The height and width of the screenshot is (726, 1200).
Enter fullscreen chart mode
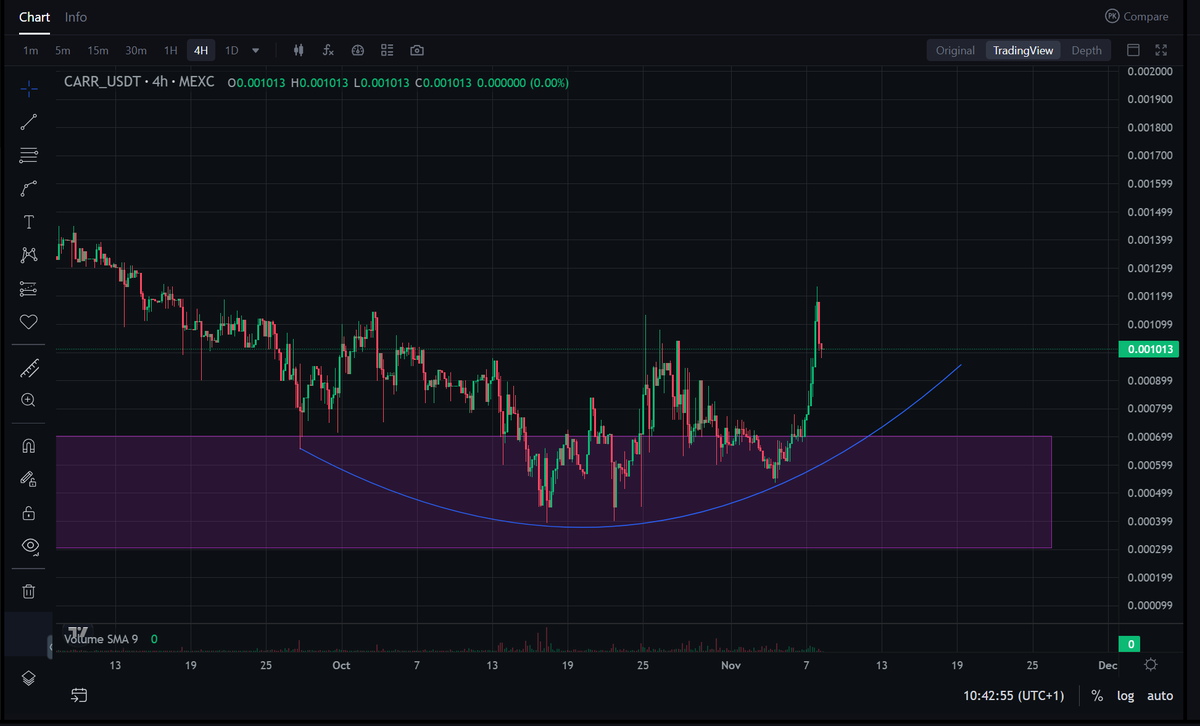click(x=1161, y=50)
